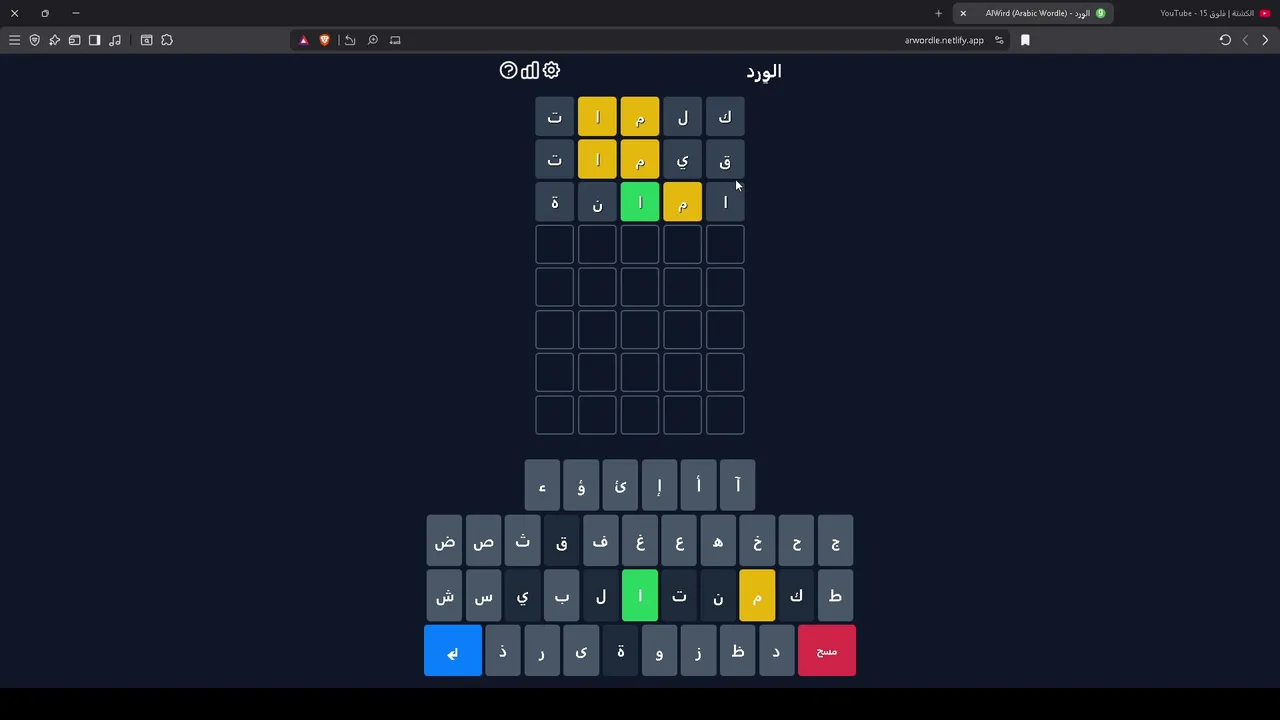This screenshot has height=720, width=1280.
Task: Open the Brave browser main menu
Action: (x=14, y=40)
